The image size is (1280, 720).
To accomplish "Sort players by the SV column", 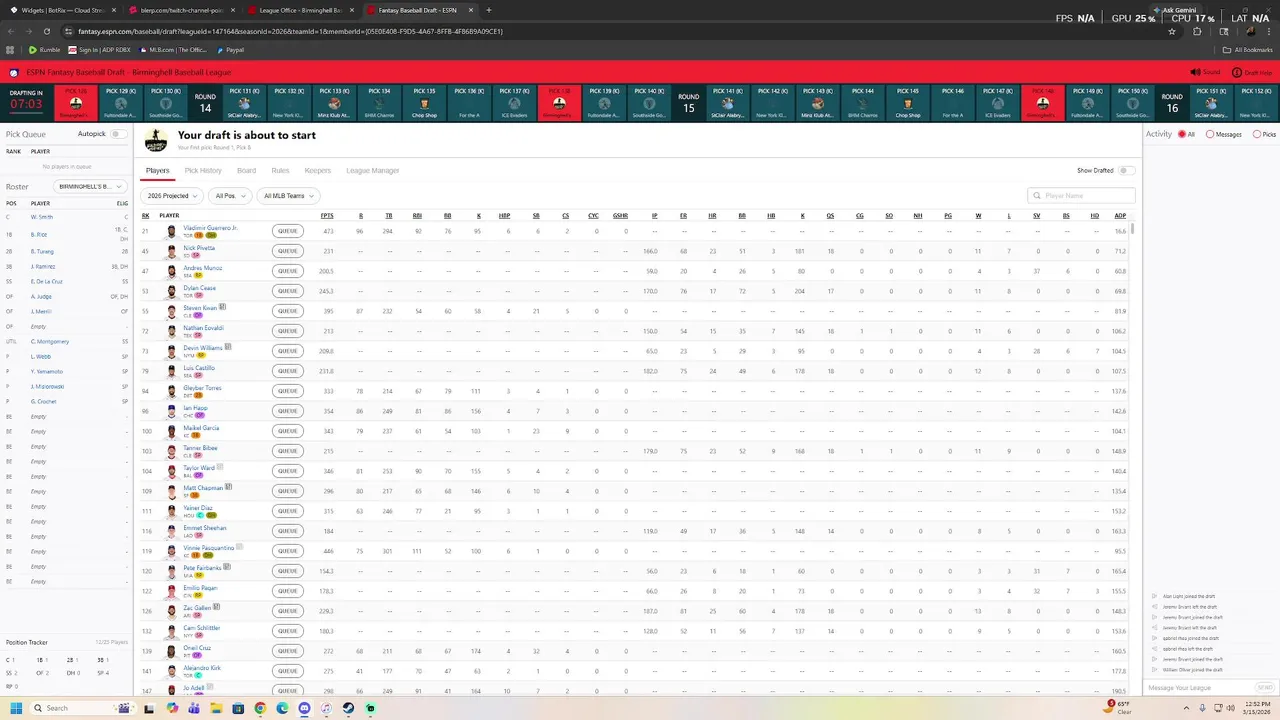I will click(x=1037, y=216).
